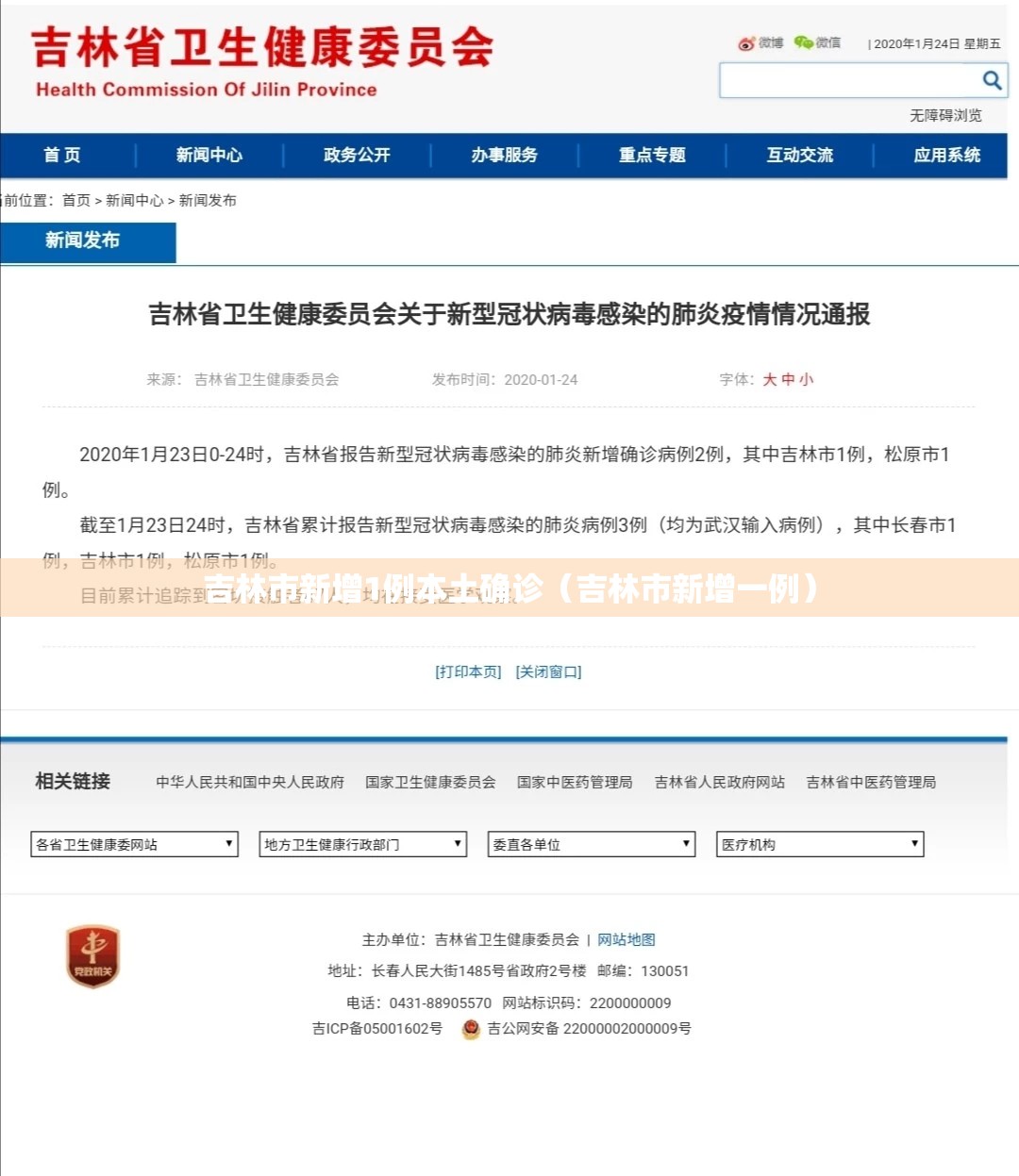Open 吉林省人民政府网站 related link
Screen dimensions: 1019x1176
pyautogui.click(x=720, y=782)
